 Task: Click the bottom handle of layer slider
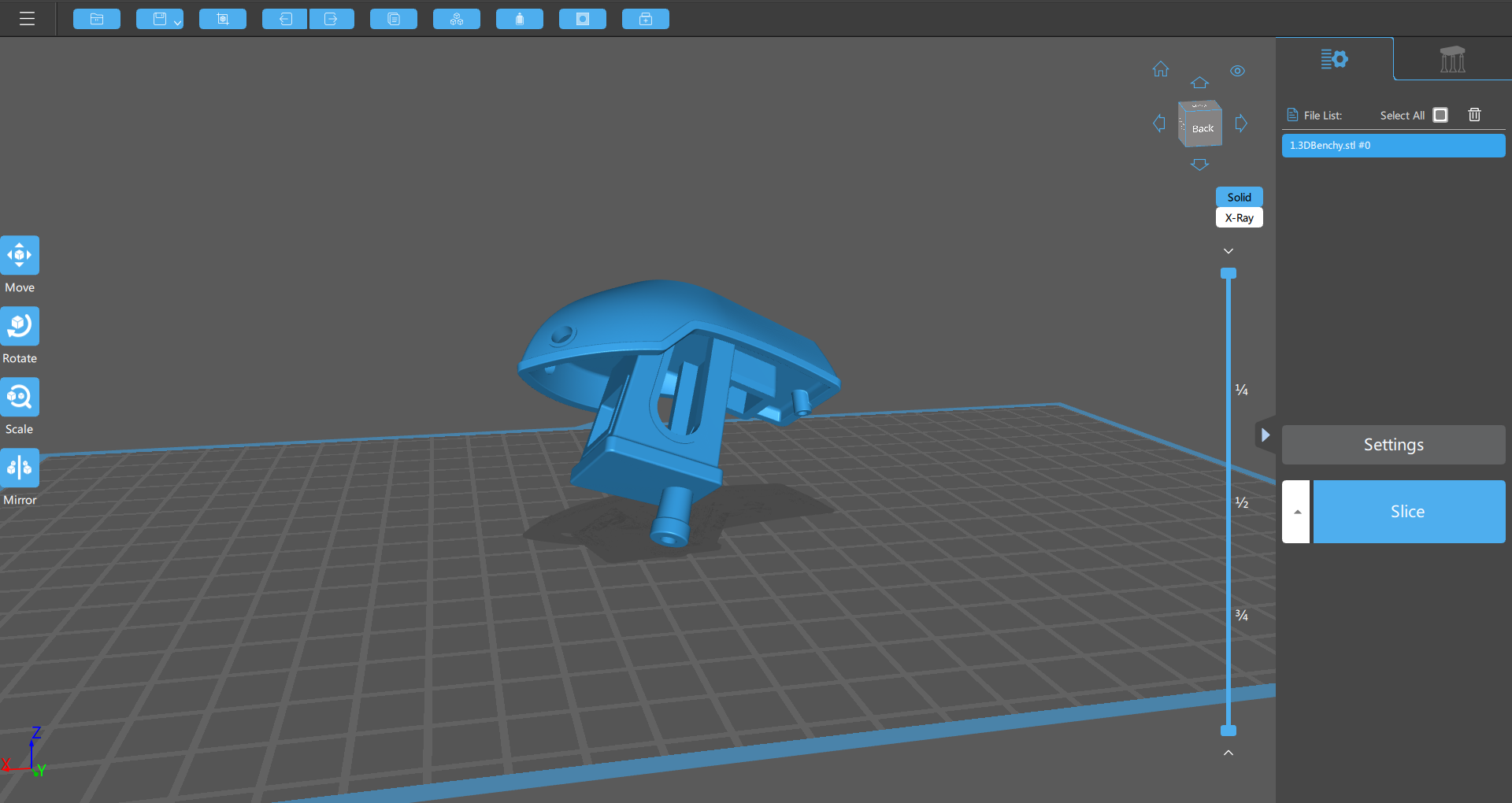pos(1228,731)
